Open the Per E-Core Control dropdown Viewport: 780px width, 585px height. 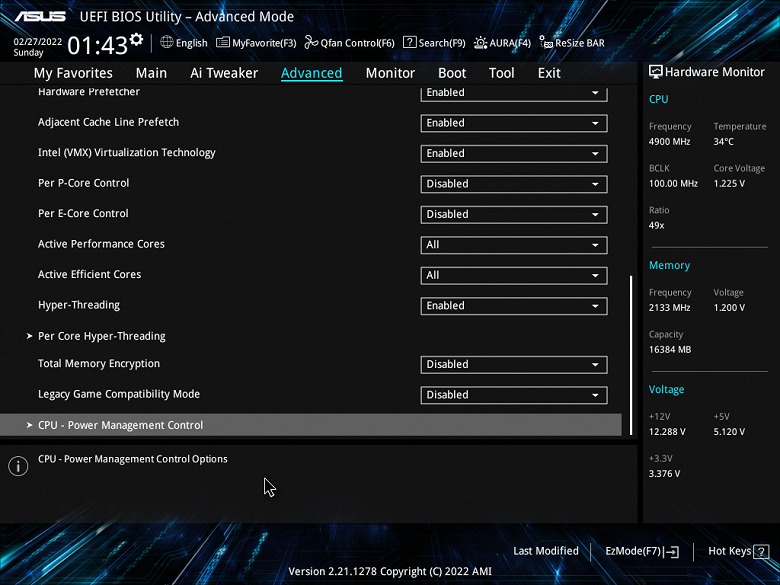pyautogui.click(x=514, y=214)
